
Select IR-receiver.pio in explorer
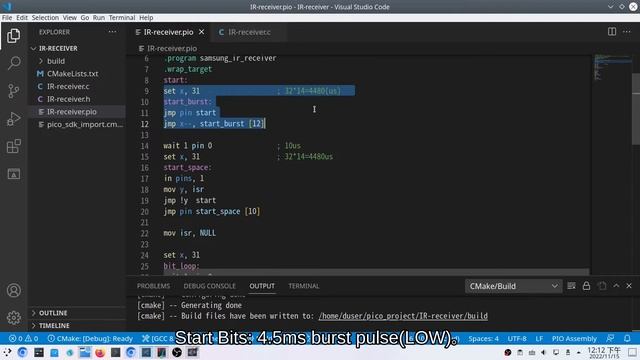point(77,111)
